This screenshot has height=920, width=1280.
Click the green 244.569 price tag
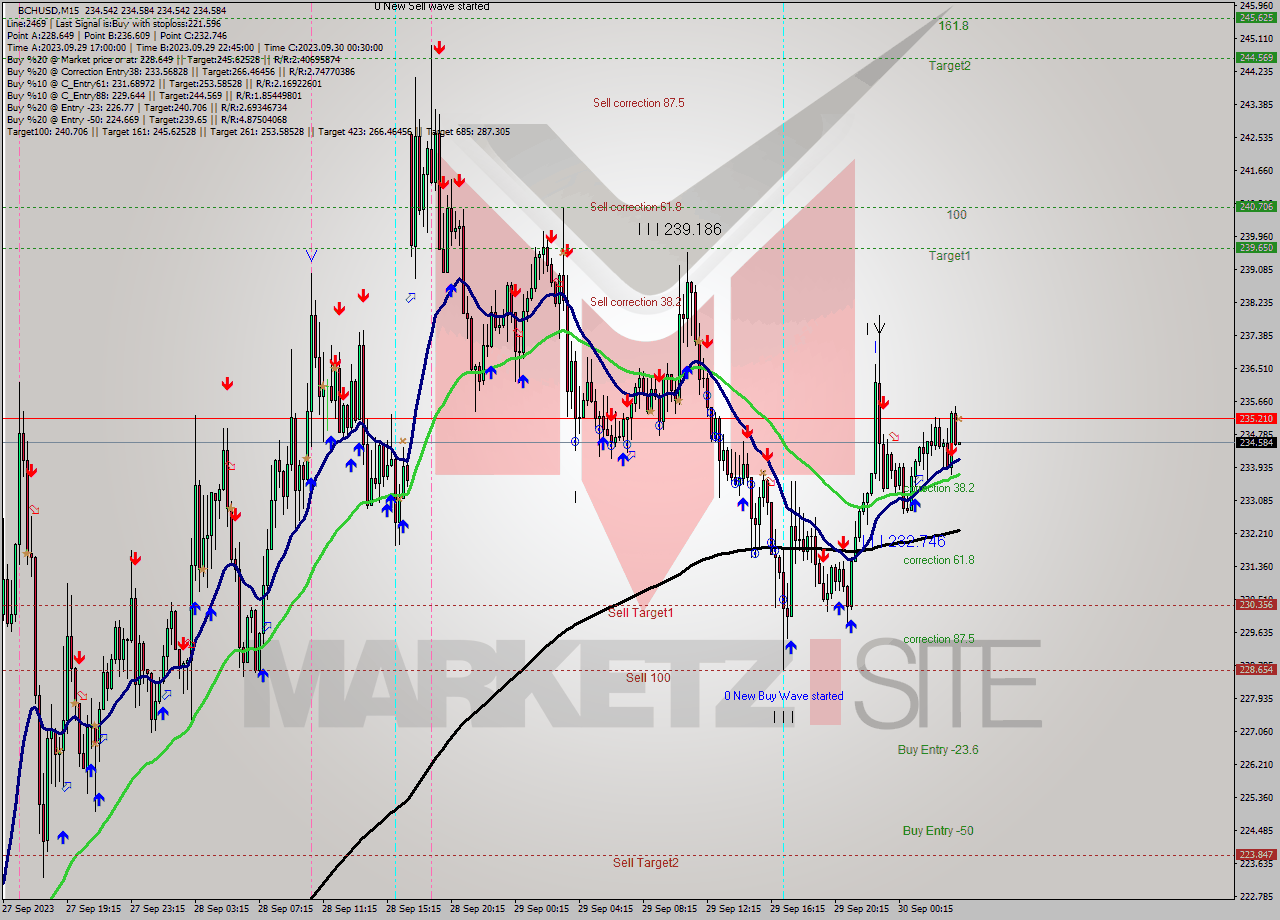[1256, 57]
